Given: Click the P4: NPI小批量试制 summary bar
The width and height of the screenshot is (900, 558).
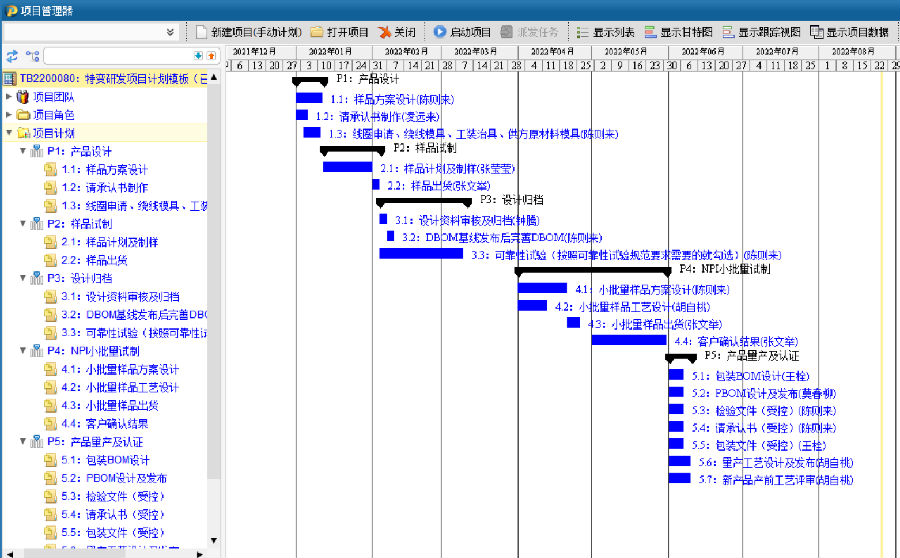Looking at the screenshot, I should pos(593,271).
